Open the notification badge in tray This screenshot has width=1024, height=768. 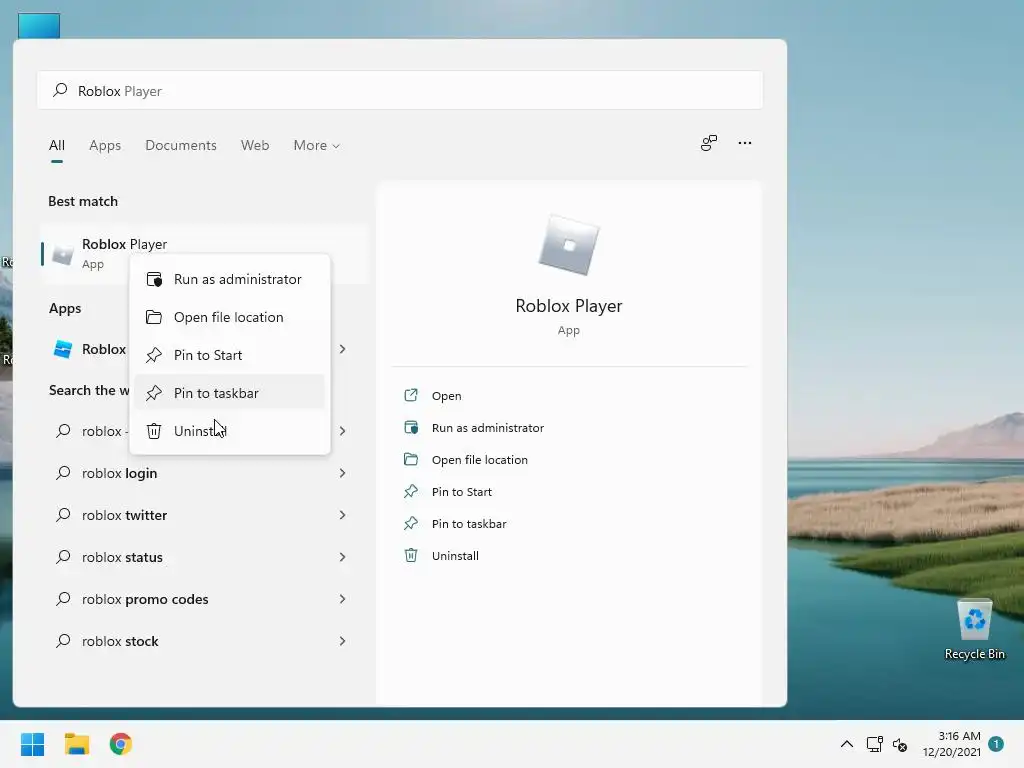pyautogui.click(x=996, y=744)
